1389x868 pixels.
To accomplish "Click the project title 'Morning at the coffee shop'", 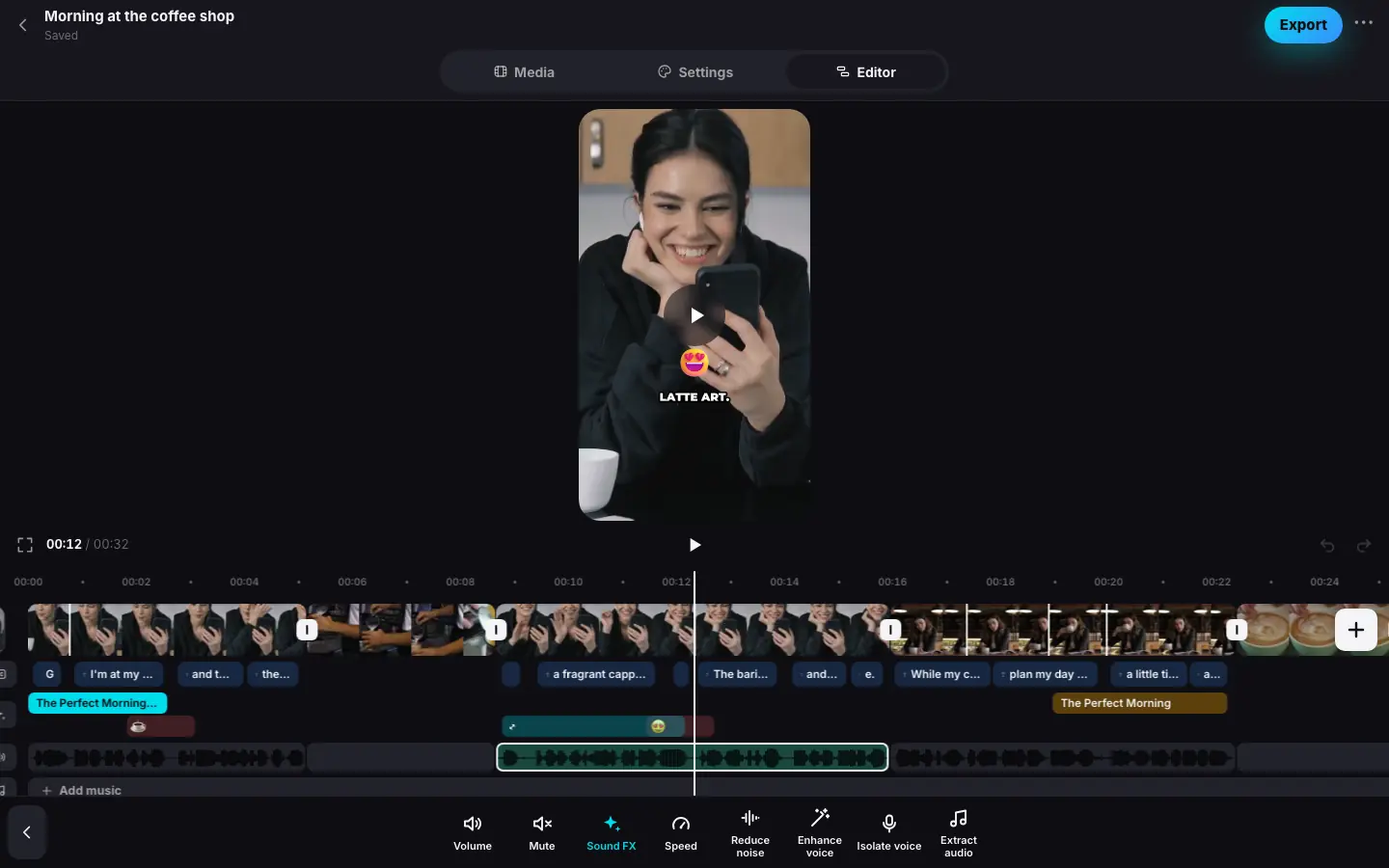I will [x=139, y=16].
